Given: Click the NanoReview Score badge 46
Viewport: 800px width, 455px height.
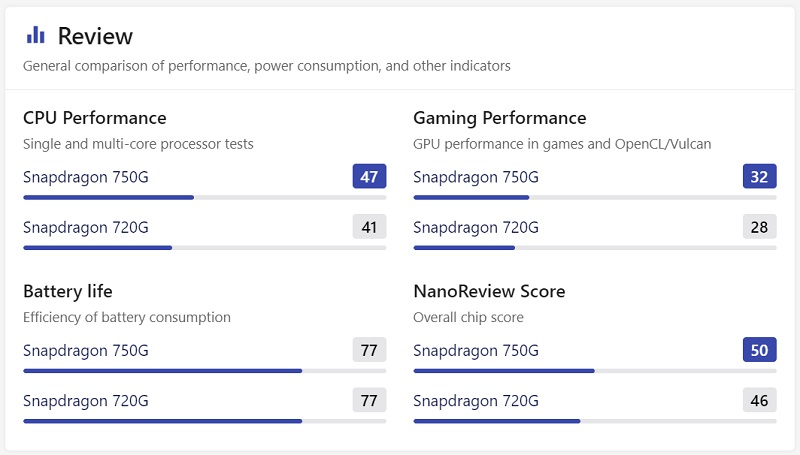Looking at the screenshot, I should point(759,400).
